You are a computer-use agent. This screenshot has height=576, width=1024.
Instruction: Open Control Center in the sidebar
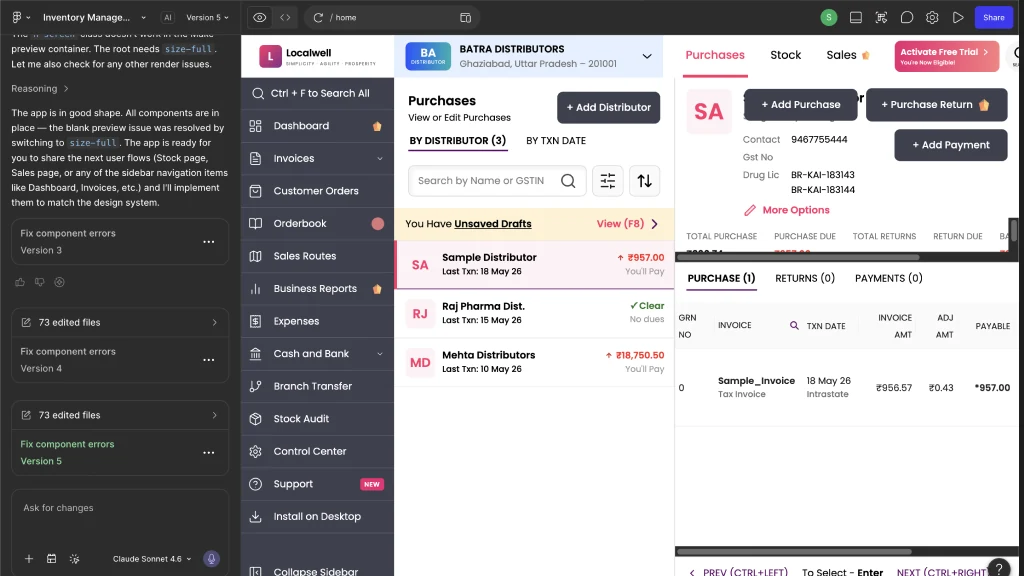point(317,452)
